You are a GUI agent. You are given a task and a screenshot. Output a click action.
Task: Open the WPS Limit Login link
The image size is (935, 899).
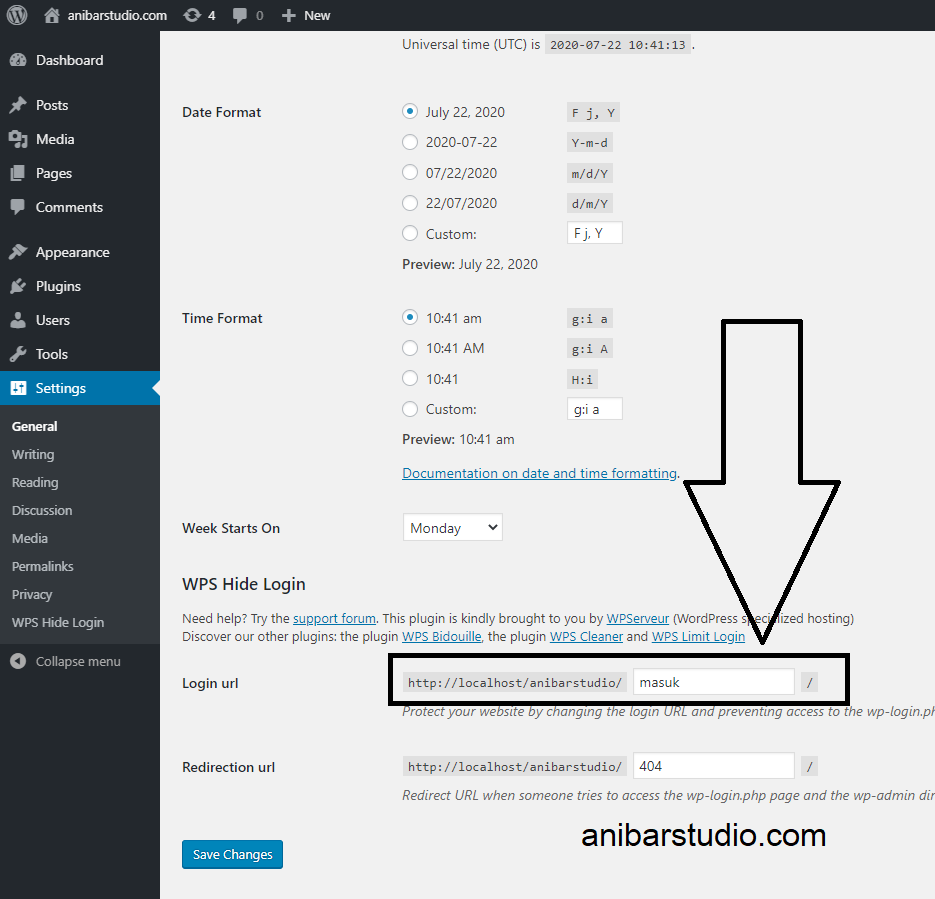click(698, 637)
